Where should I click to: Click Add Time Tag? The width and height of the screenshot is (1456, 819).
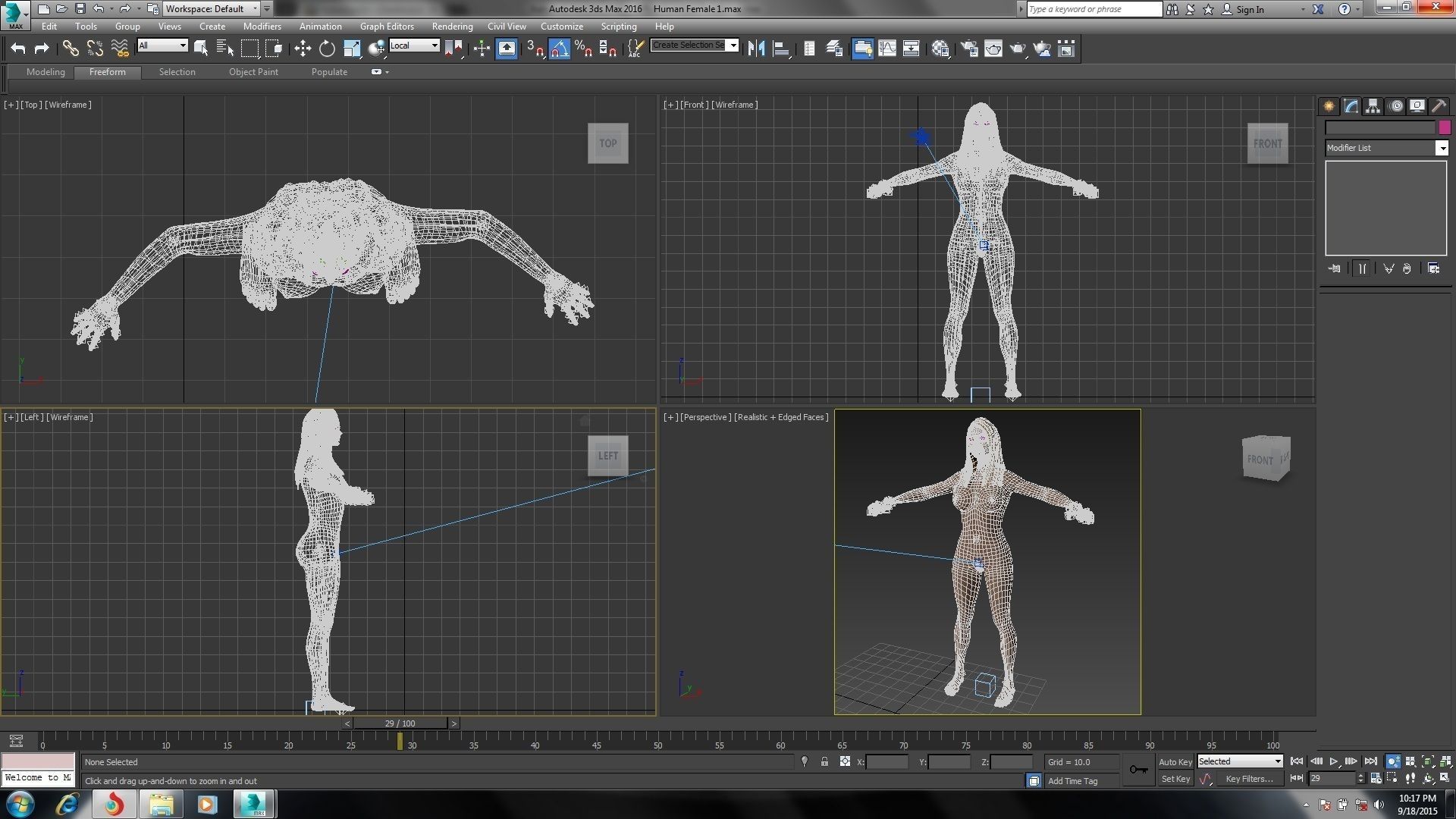point(1072,781)
